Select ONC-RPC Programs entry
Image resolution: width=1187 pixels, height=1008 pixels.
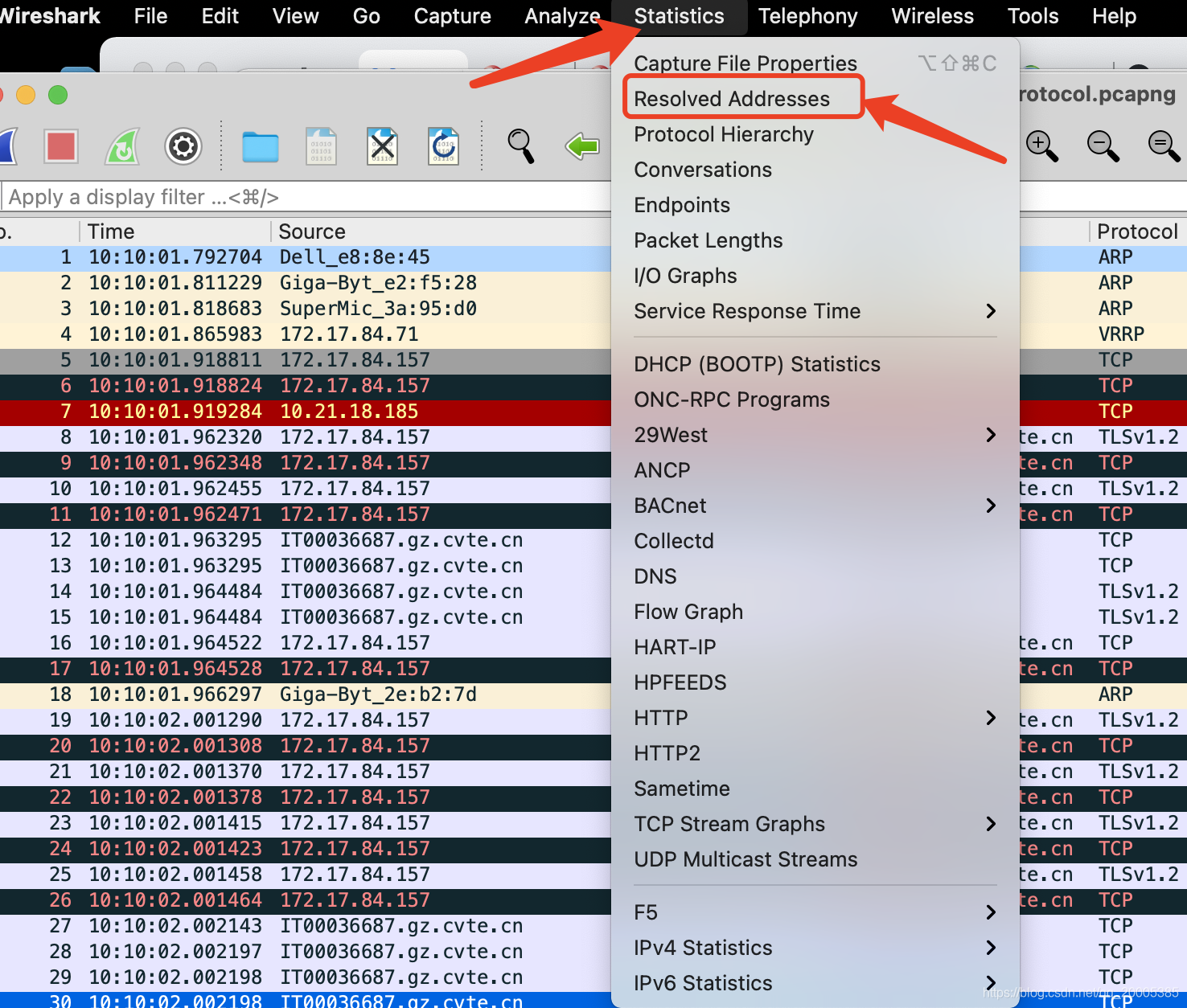tap(815, 400)
